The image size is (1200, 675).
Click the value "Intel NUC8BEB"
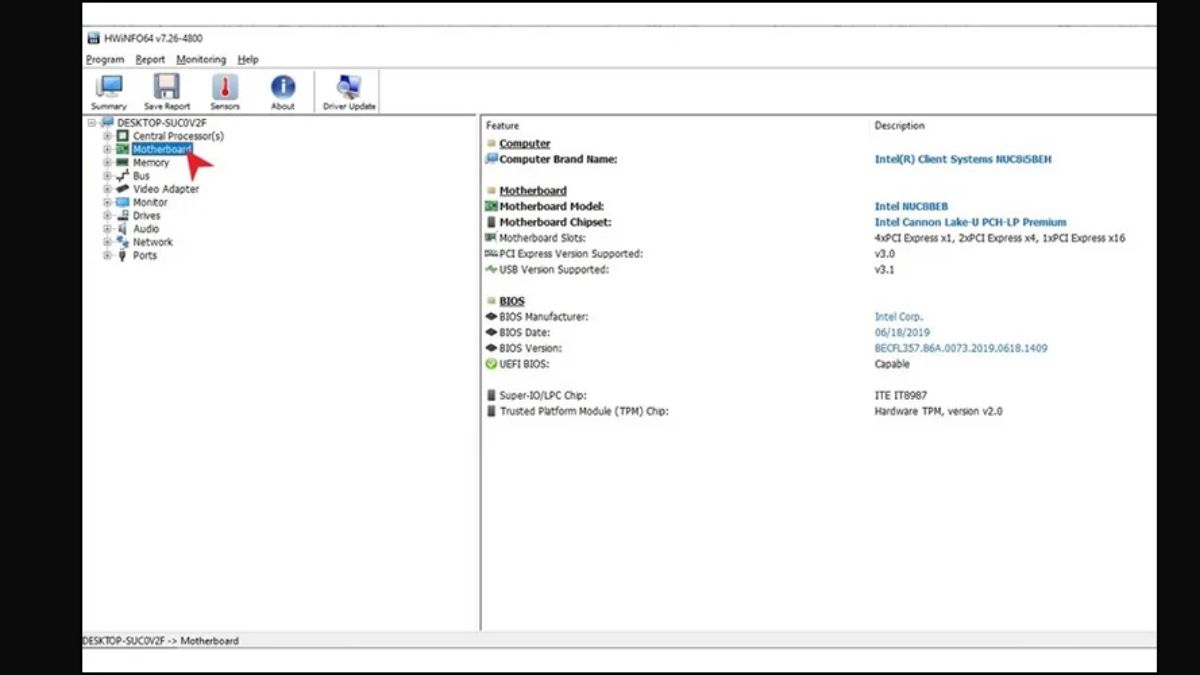[911, 207]
